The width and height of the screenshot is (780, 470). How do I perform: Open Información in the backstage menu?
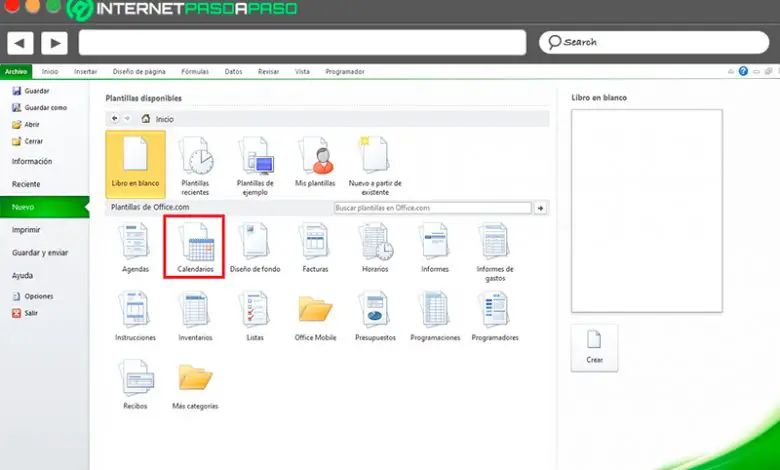32,162
